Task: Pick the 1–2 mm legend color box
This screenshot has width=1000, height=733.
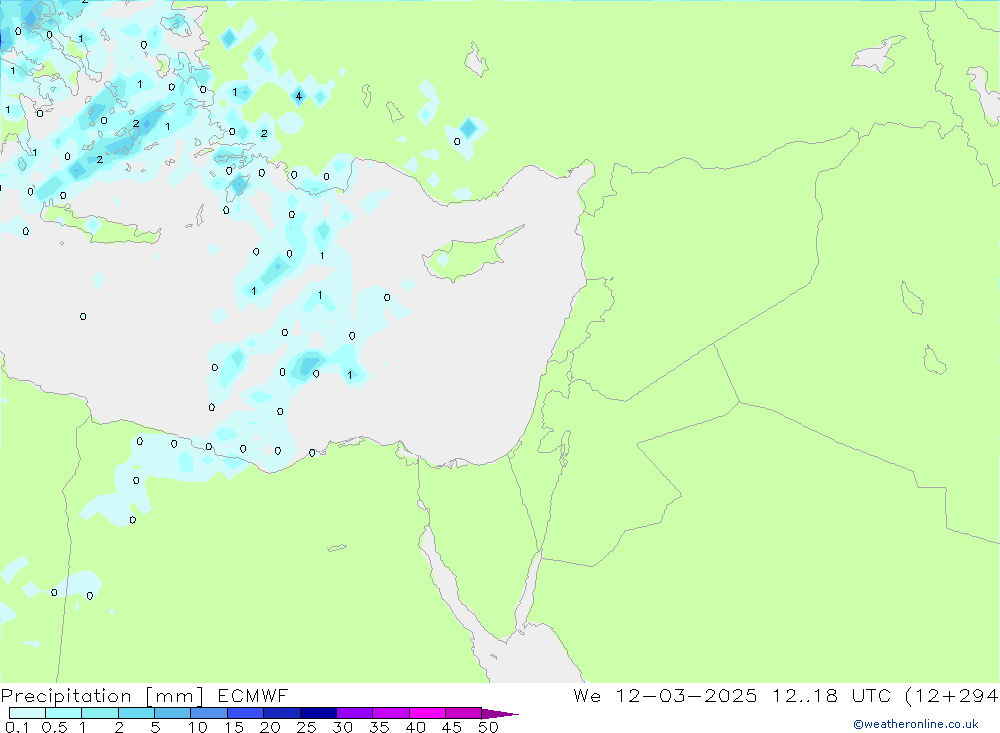Action: point(100,713)
